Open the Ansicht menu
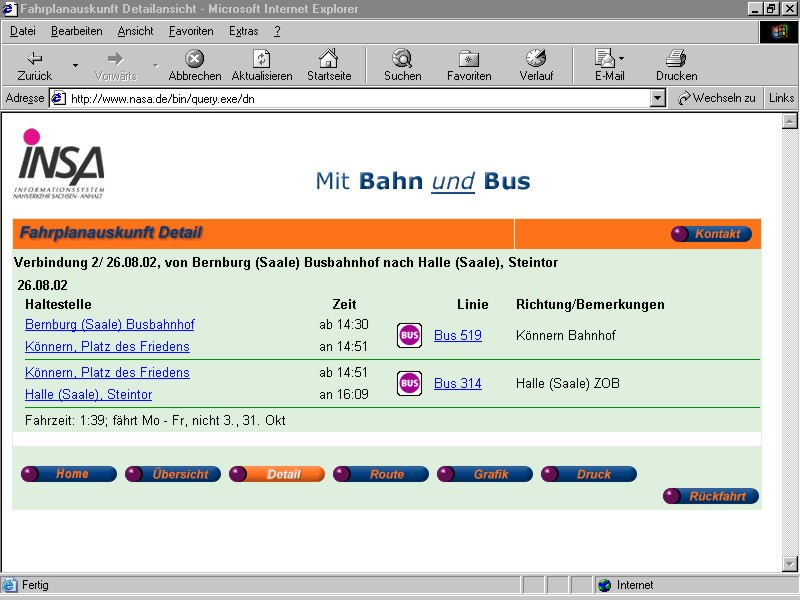Screen dimensions: 800x600 tap(135, 31)
